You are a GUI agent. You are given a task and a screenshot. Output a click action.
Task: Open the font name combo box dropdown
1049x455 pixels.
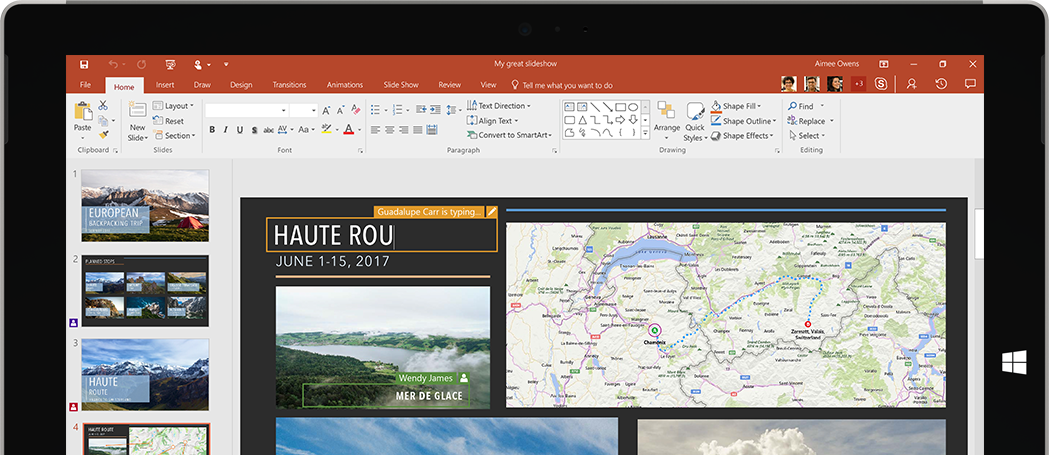[x=284, y=110]
